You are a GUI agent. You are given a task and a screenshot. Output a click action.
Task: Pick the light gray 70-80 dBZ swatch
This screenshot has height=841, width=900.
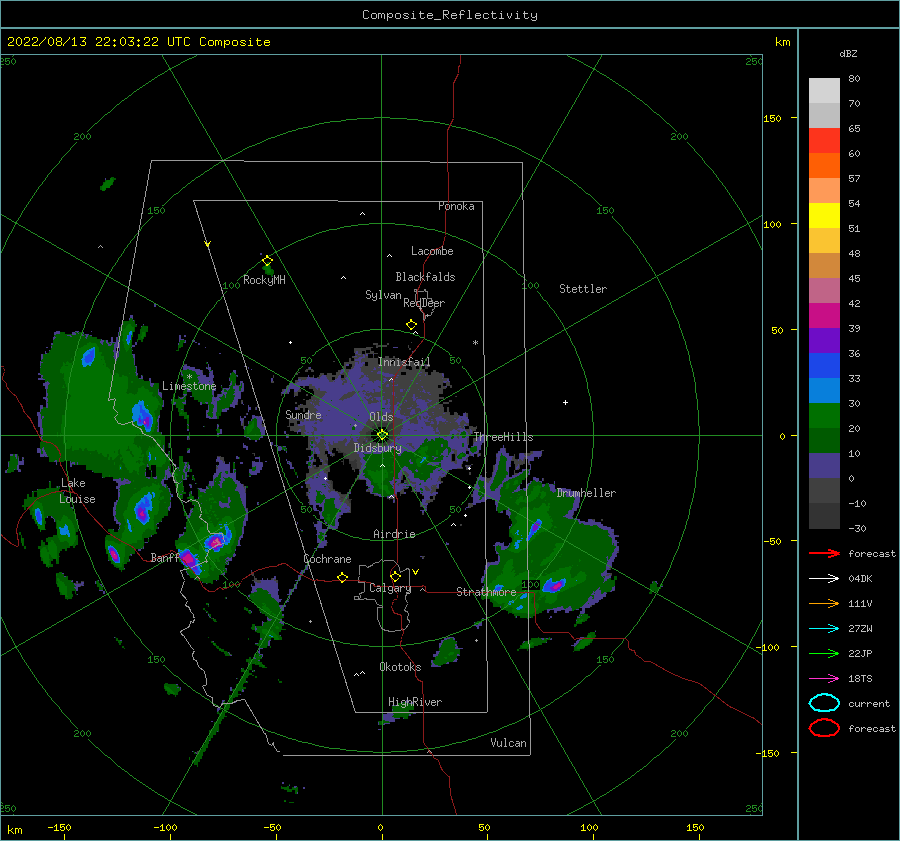pos(824,90)
